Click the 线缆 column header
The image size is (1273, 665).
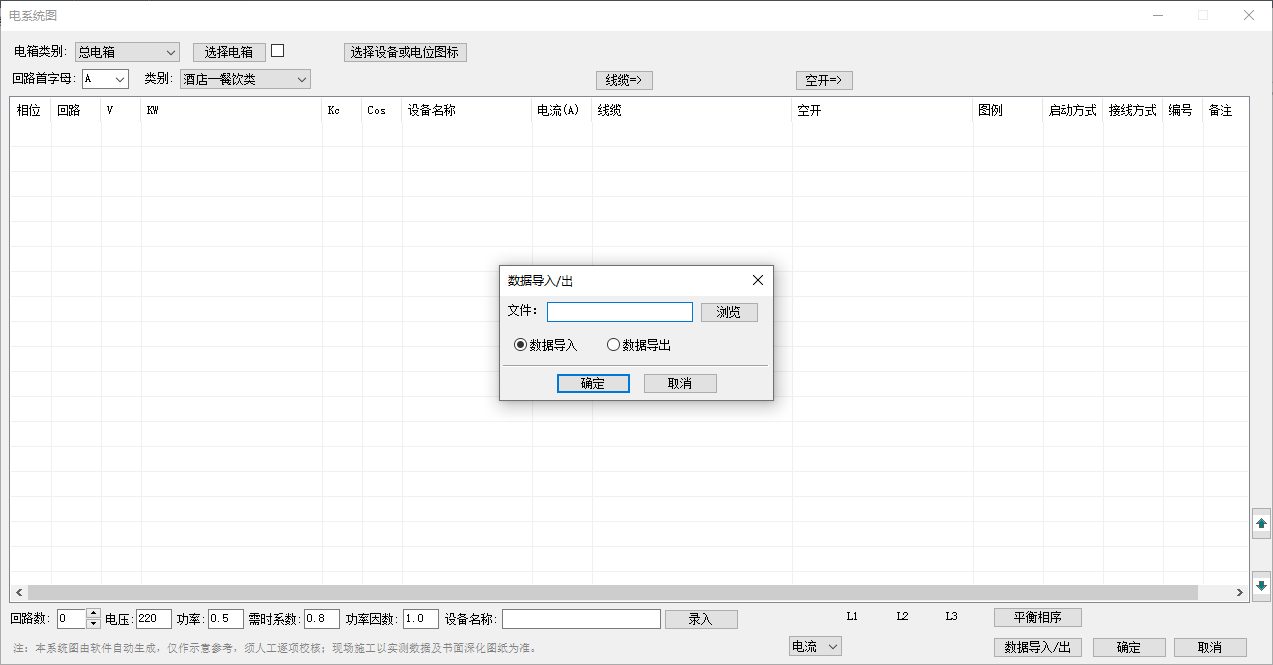(692, 111)
